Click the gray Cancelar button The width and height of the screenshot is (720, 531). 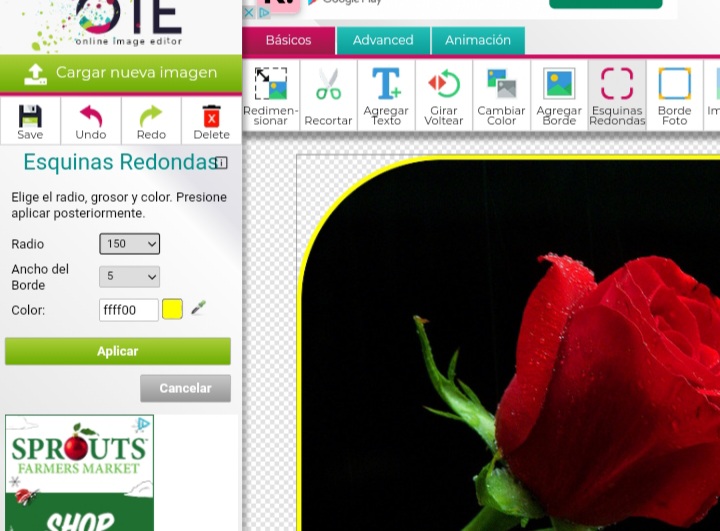click(186, 388)
